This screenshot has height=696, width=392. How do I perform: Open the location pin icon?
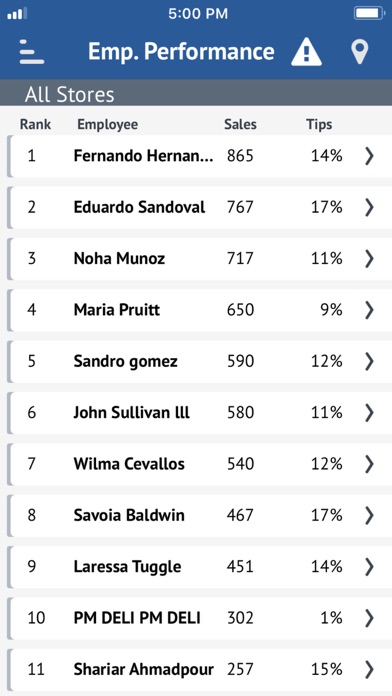pyautogui.click(x=360, y=52)
